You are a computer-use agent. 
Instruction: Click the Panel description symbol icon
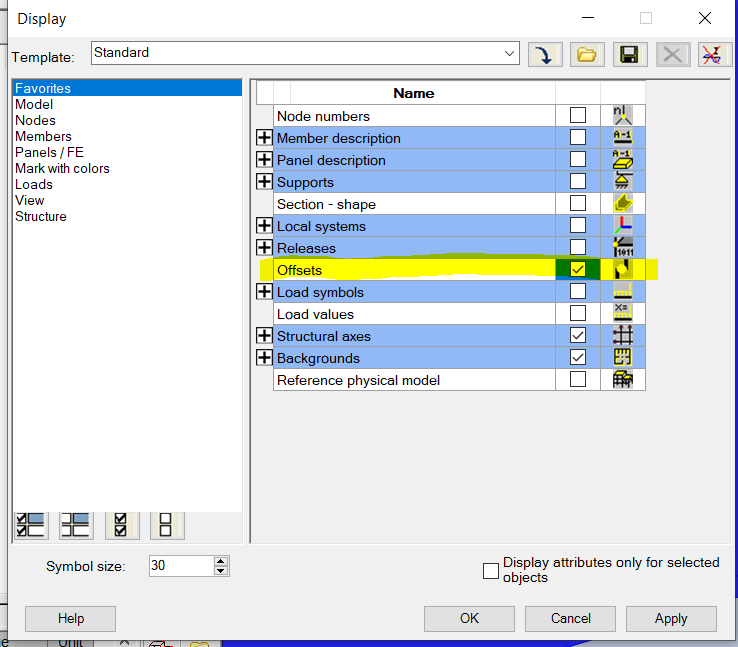coord(623,160)
